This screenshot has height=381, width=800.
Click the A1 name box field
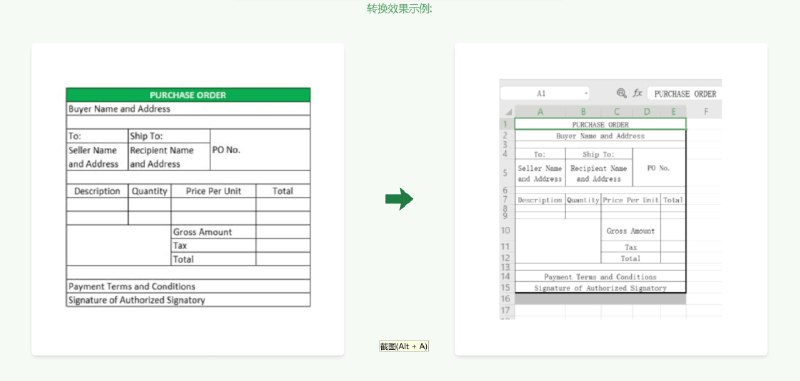pyautogui.click(x=544, y=93)
